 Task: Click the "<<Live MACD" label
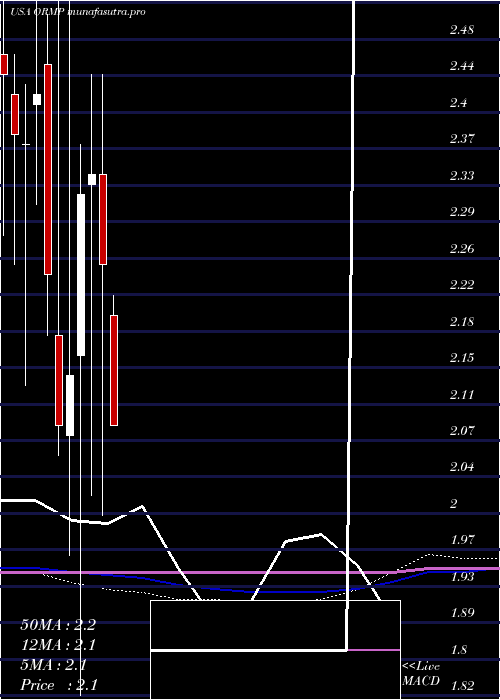click(421, 674)
